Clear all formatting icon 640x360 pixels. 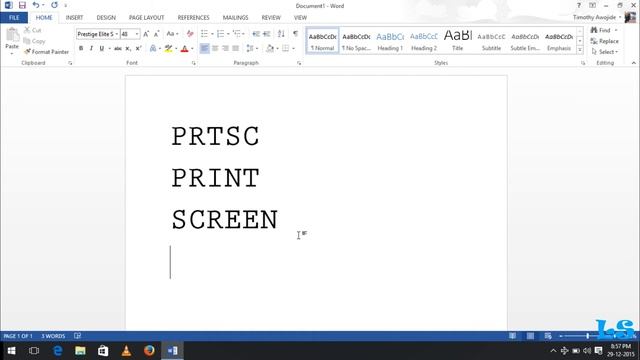190,34
